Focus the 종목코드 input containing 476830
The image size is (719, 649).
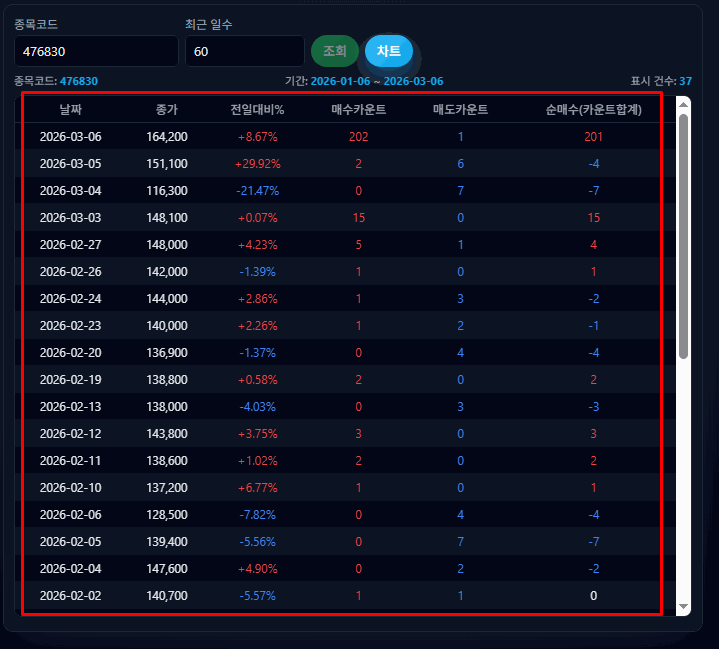coord(96,51)
